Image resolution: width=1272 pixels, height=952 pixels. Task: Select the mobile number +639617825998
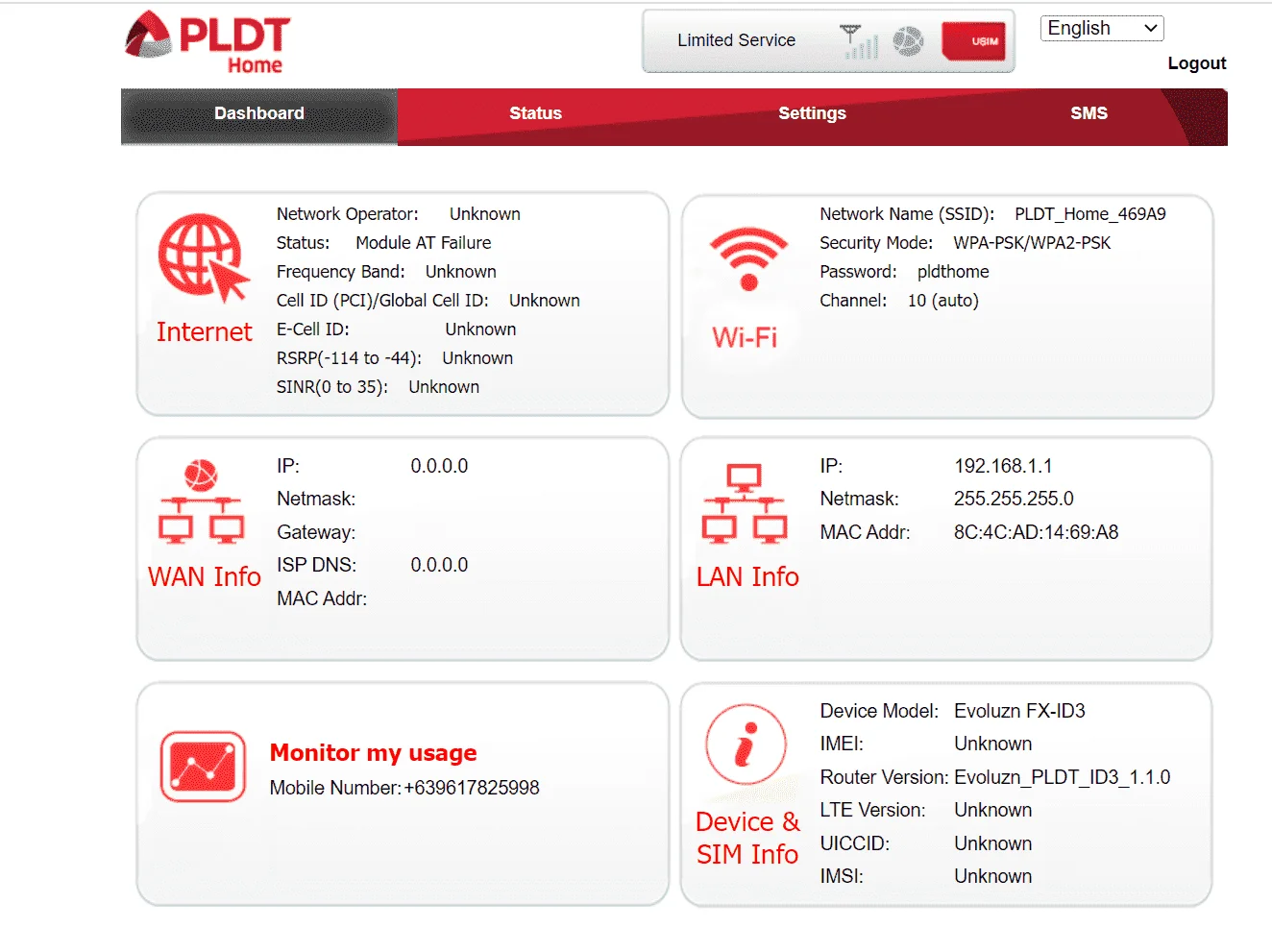pos(472,788)
